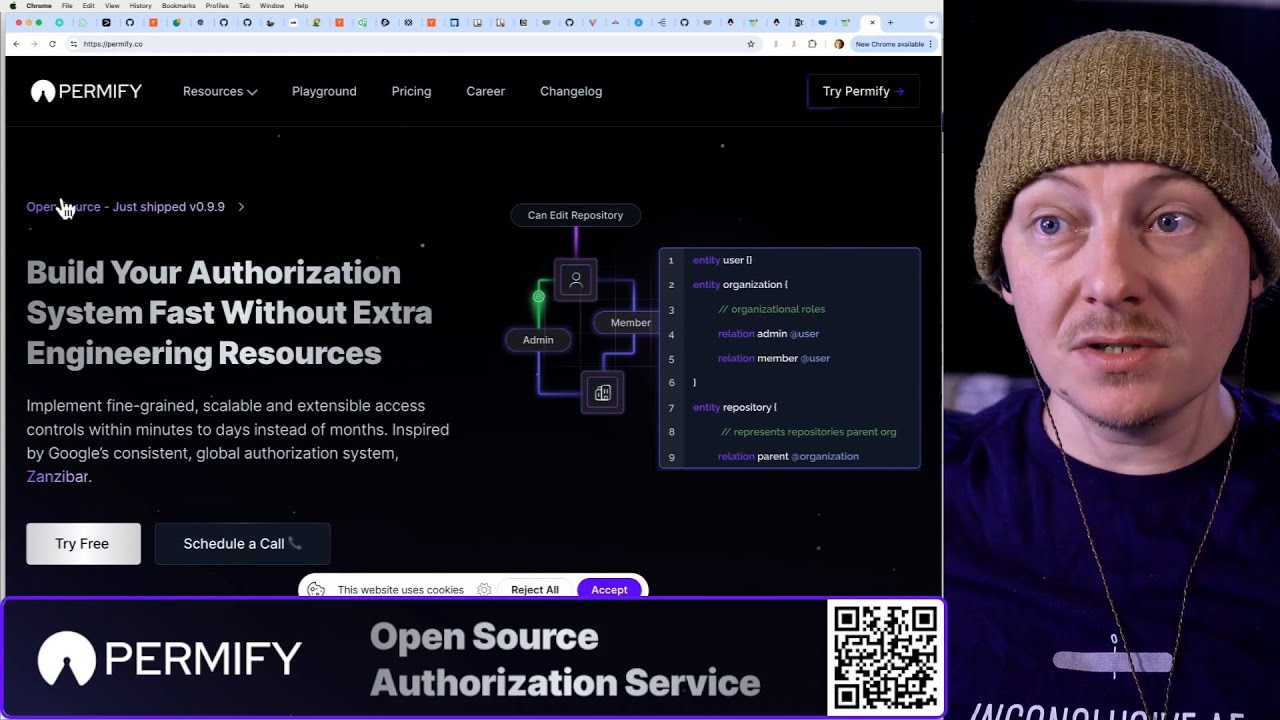Viewport: 1280px width, 720px height.
Task: Click Schedule a Call button
Action: click(242, 544)
